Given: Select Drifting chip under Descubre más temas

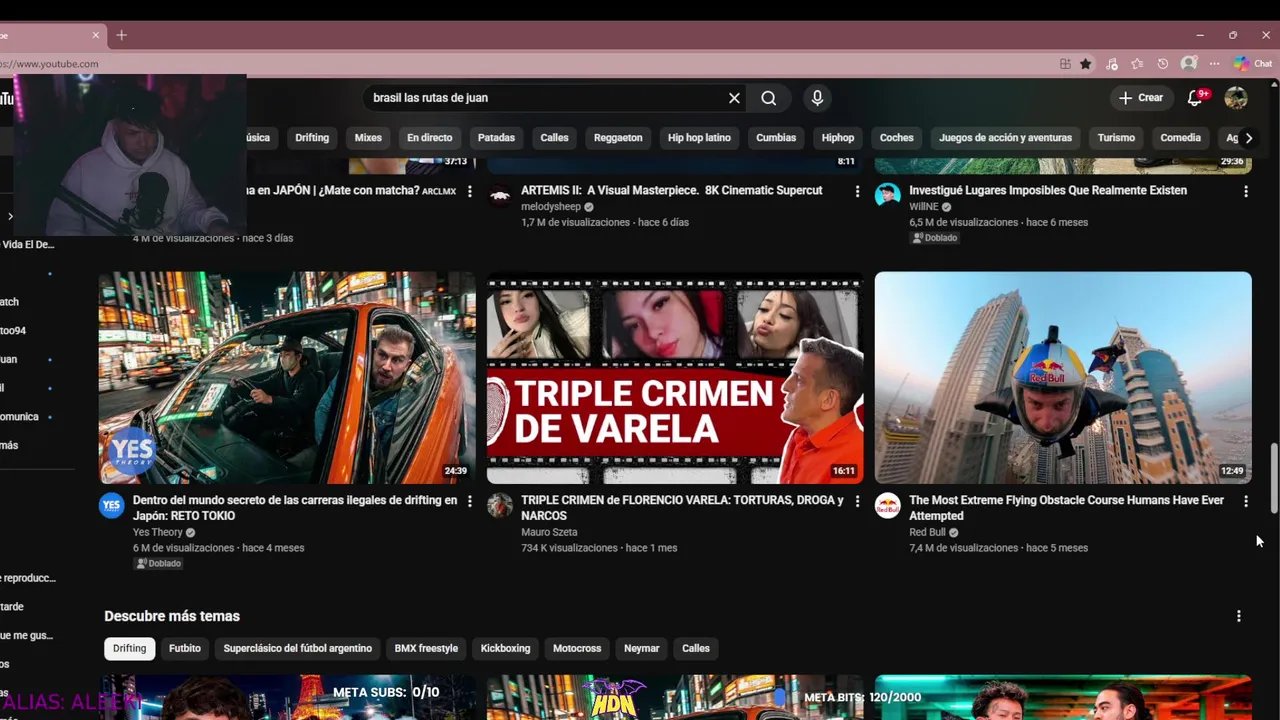Looking at the screenshot, I should 129,648.
